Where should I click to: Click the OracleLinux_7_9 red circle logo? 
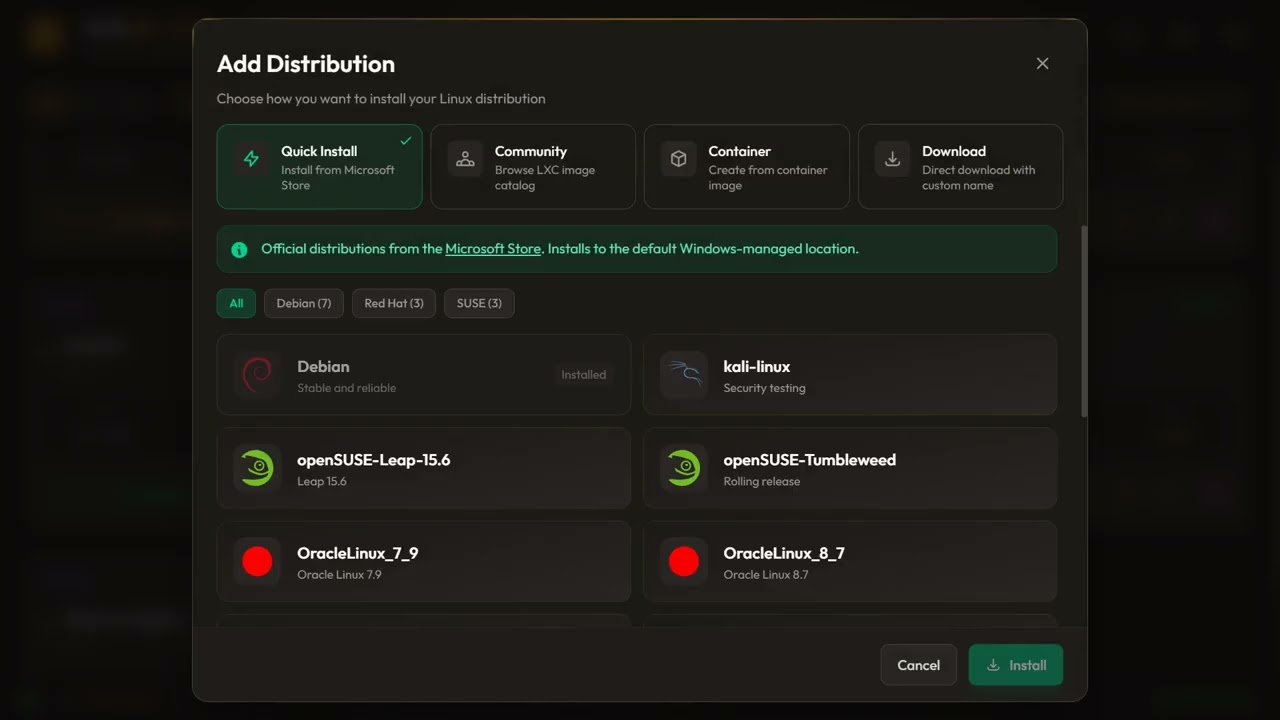[x=257, y=562]
